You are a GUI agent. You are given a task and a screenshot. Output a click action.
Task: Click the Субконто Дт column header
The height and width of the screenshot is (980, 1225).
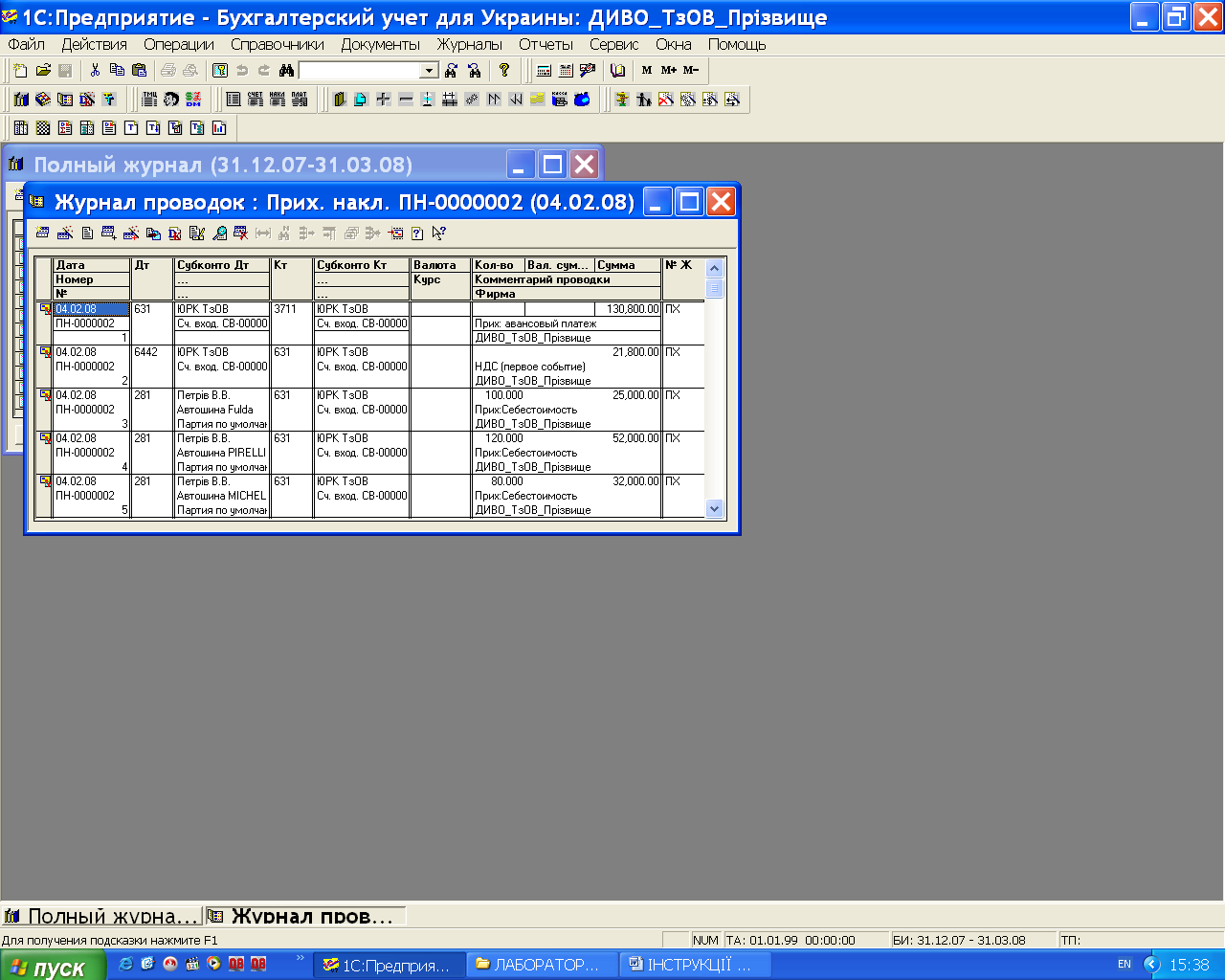[x=222, y=265]
